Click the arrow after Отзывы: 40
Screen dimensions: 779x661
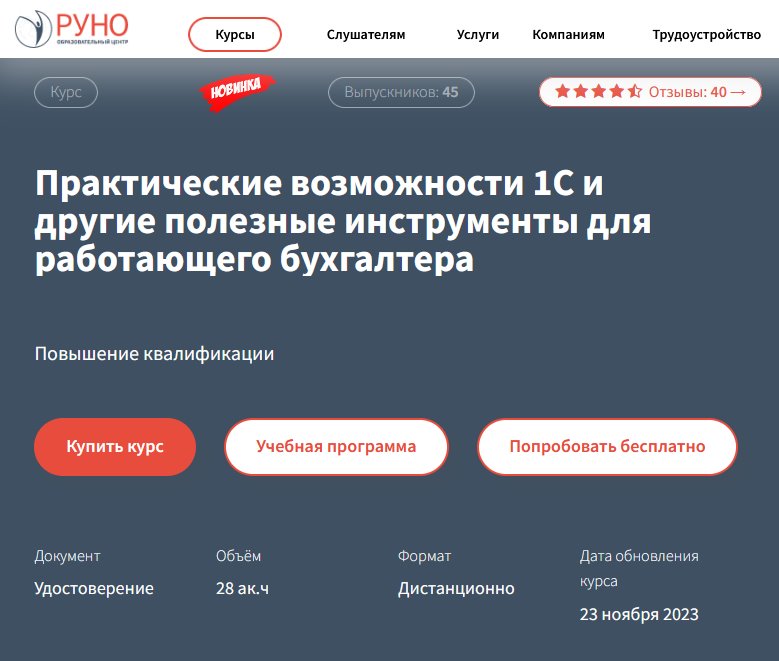click(738, 92)
